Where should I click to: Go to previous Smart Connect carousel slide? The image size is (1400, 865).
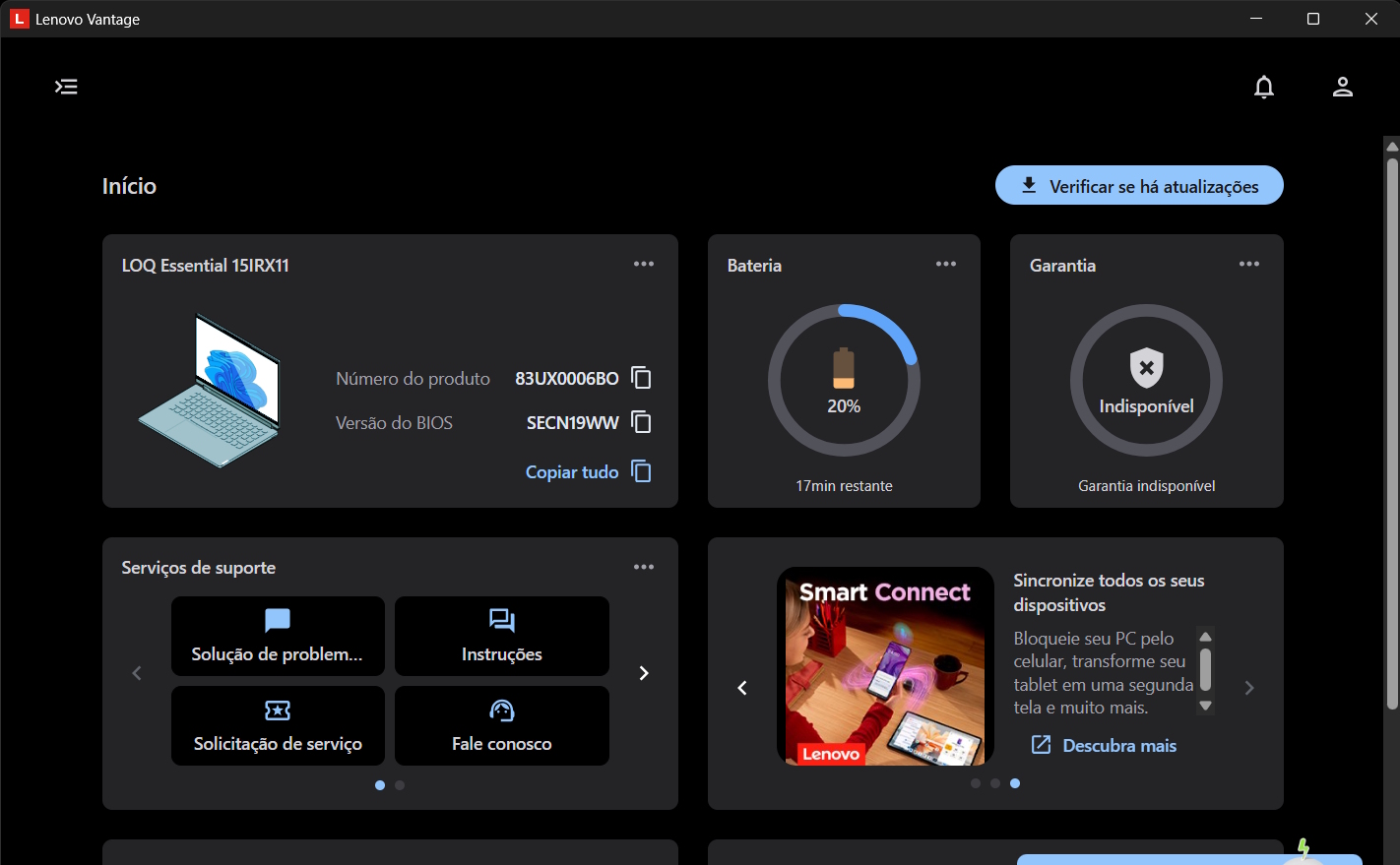click(742, 688)
